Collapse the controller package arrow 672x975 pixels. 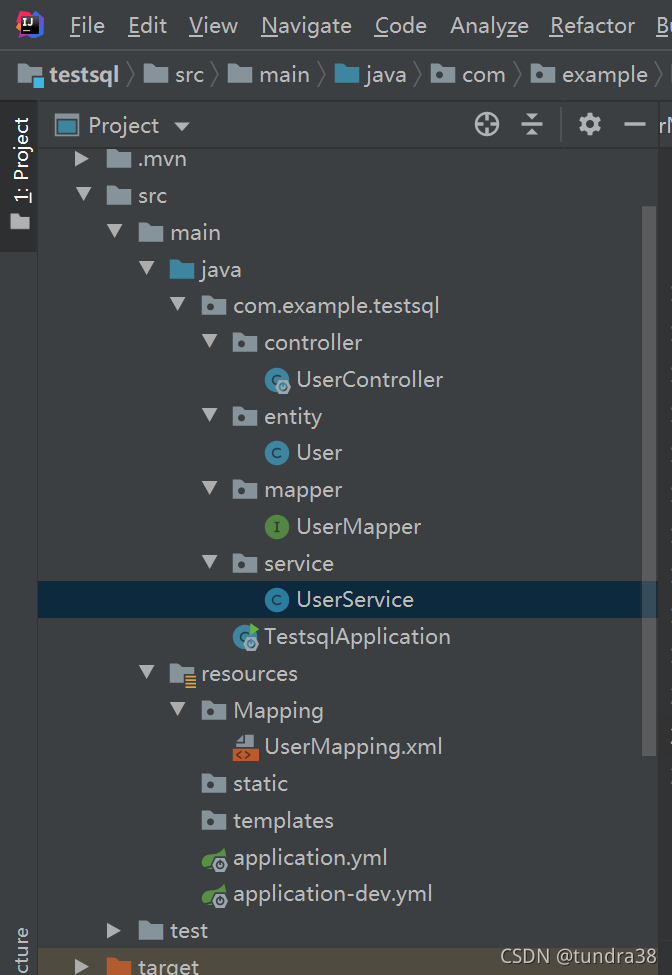click(x=210, y=341)
